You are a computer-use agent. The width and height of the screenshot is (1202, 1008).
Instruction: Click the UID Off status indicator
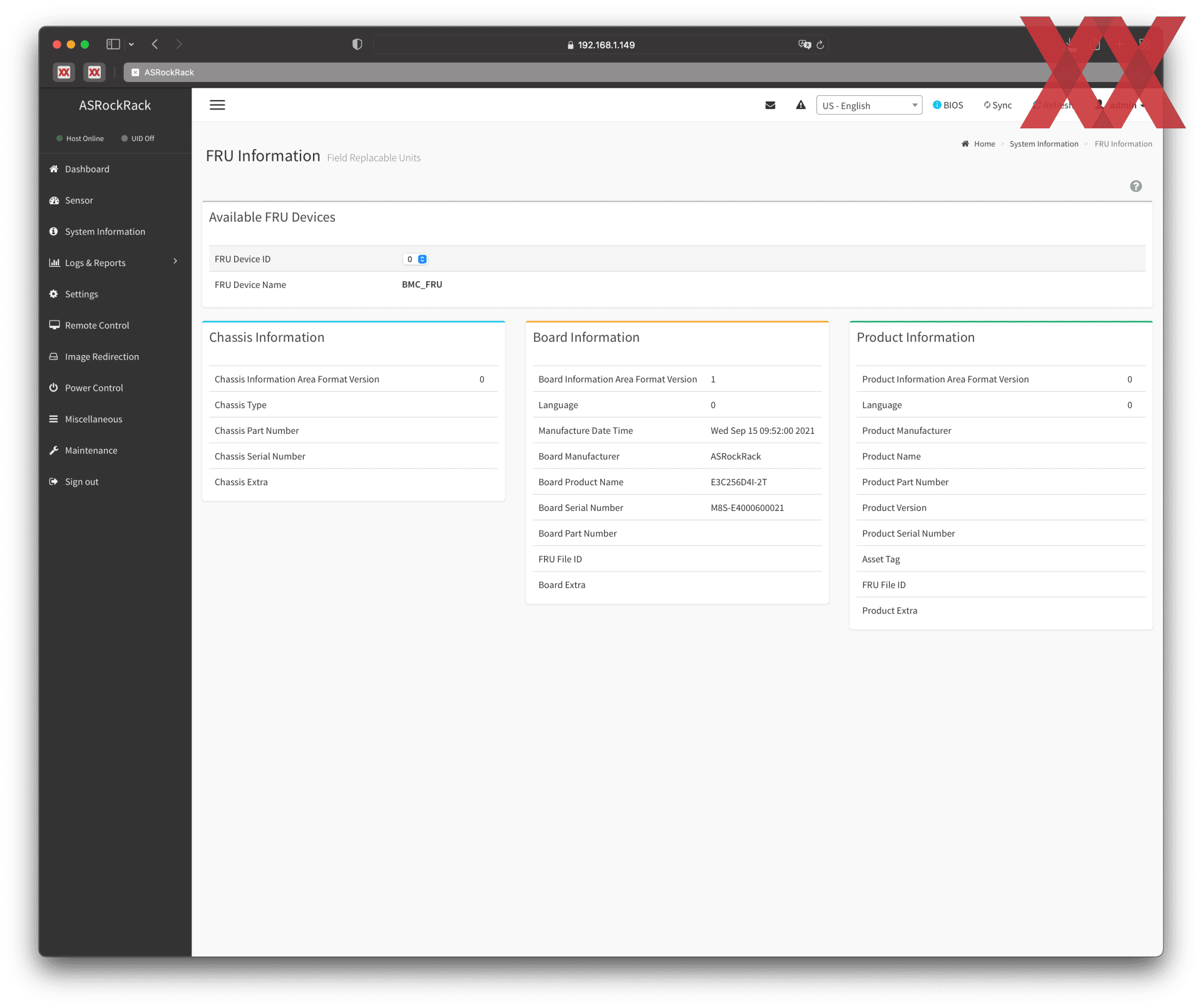click(138, 138)
